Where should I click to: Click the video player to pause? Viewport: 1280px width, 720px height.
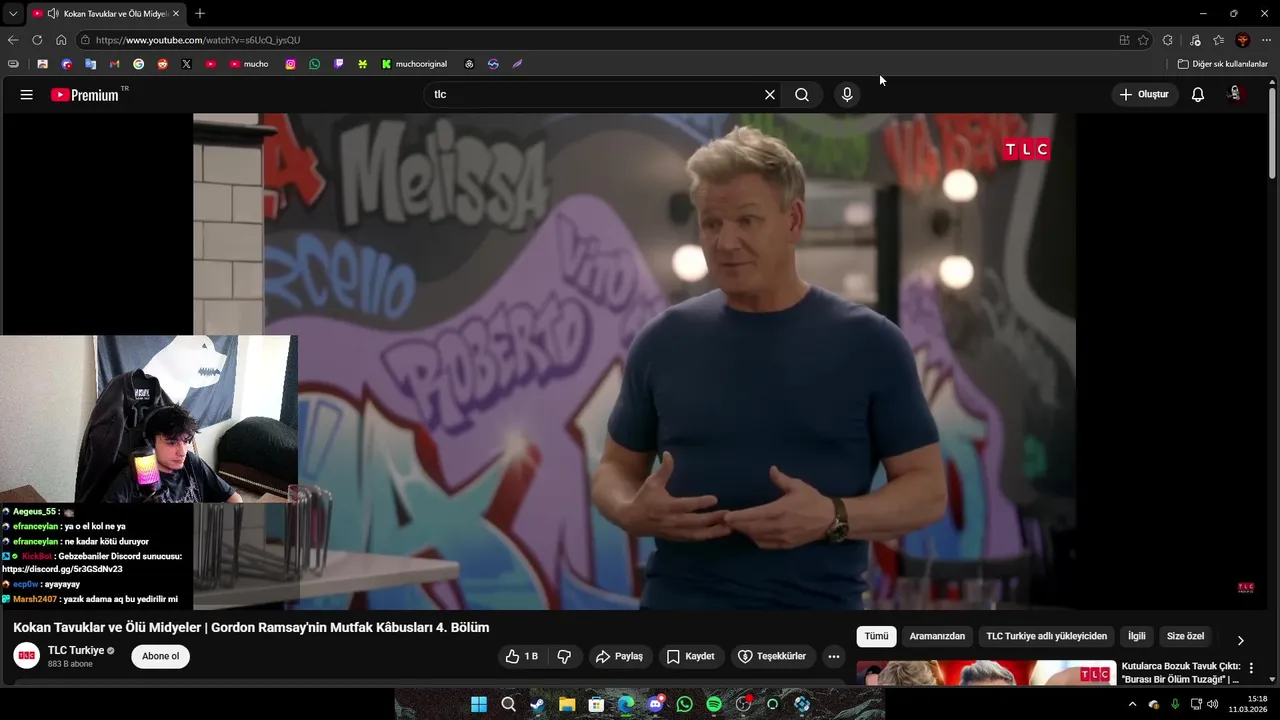(634, 361)
